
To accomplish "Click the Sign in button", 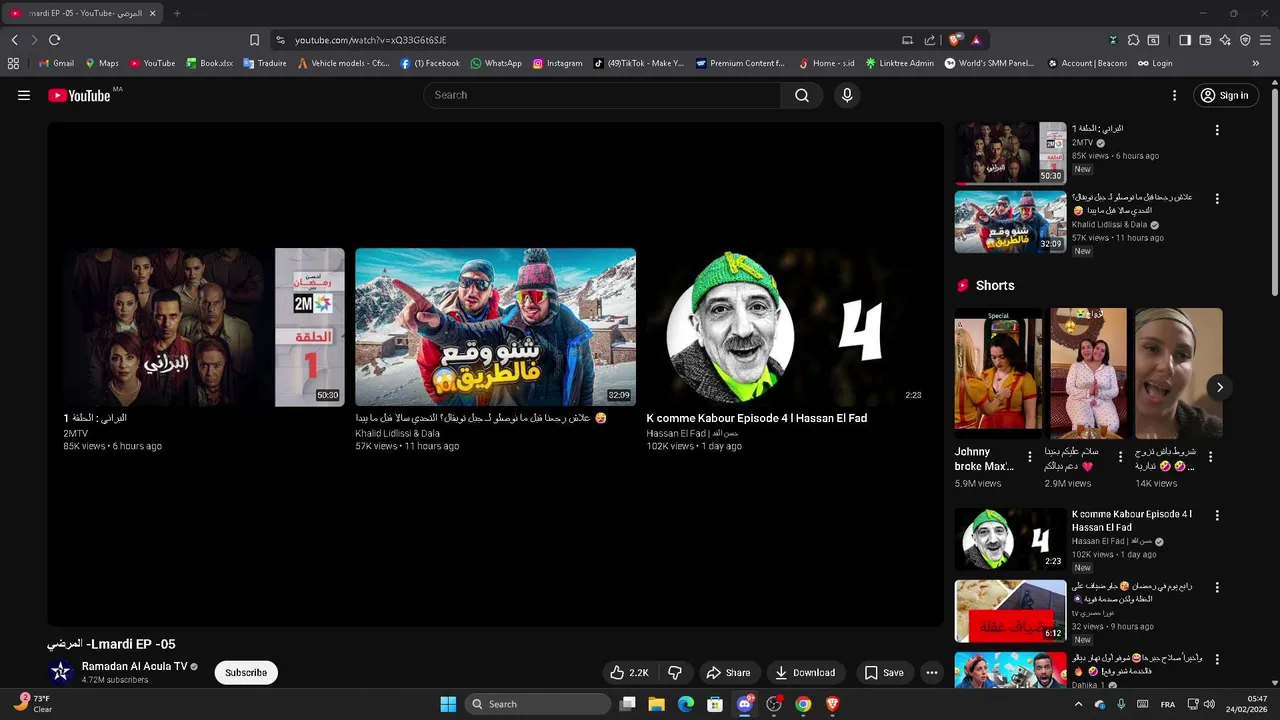I will 1225,95.
